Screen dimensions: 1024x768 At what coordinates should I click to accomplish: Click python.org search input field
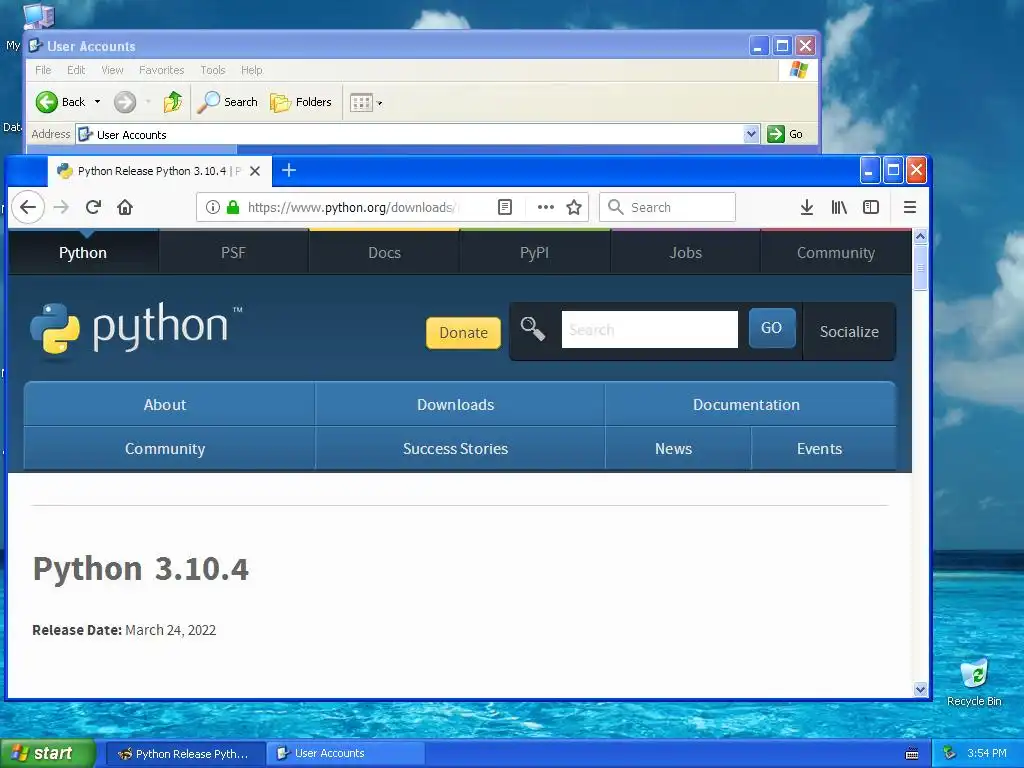coord(649,329)
